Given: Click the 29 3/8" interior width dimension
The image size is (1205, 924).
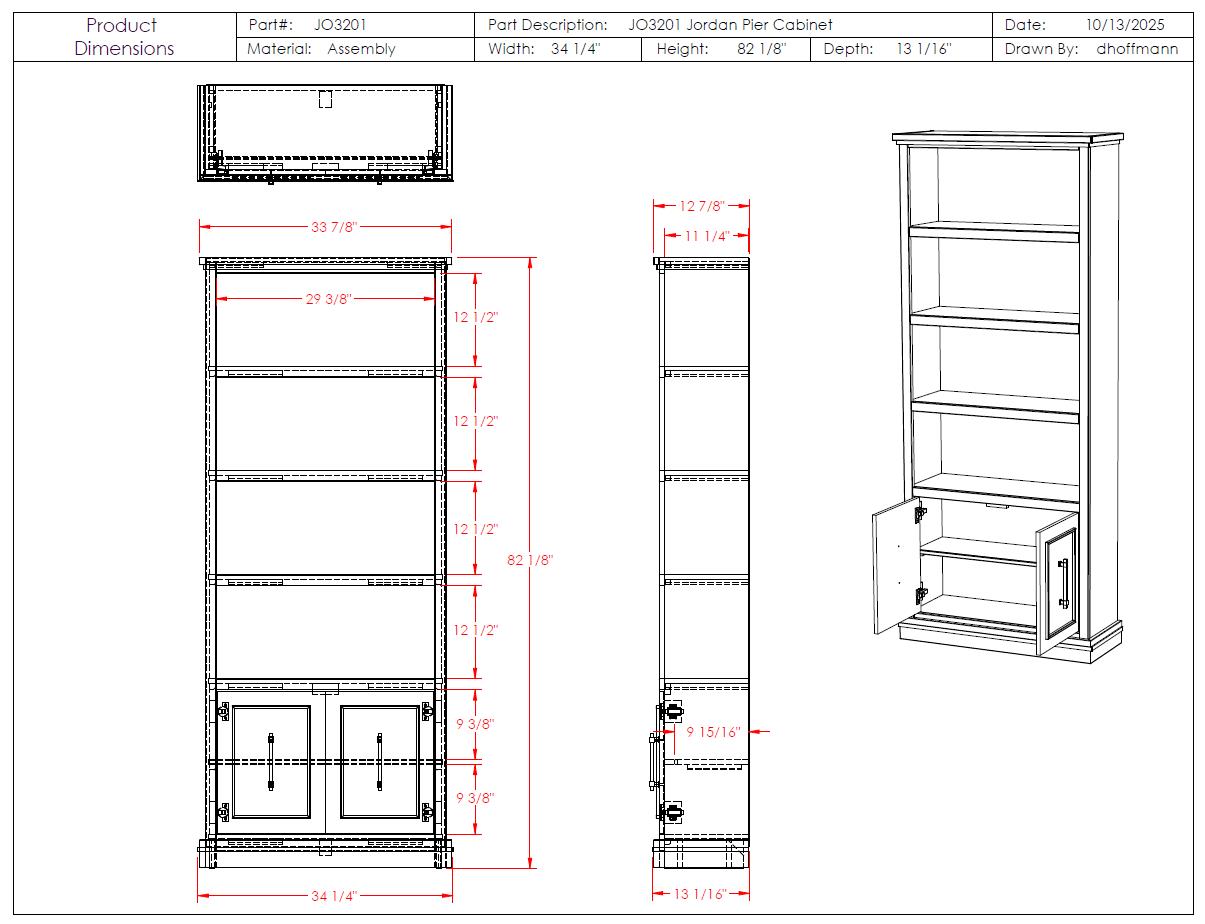Looking at the screenshot, I should [x=329, y=299].
